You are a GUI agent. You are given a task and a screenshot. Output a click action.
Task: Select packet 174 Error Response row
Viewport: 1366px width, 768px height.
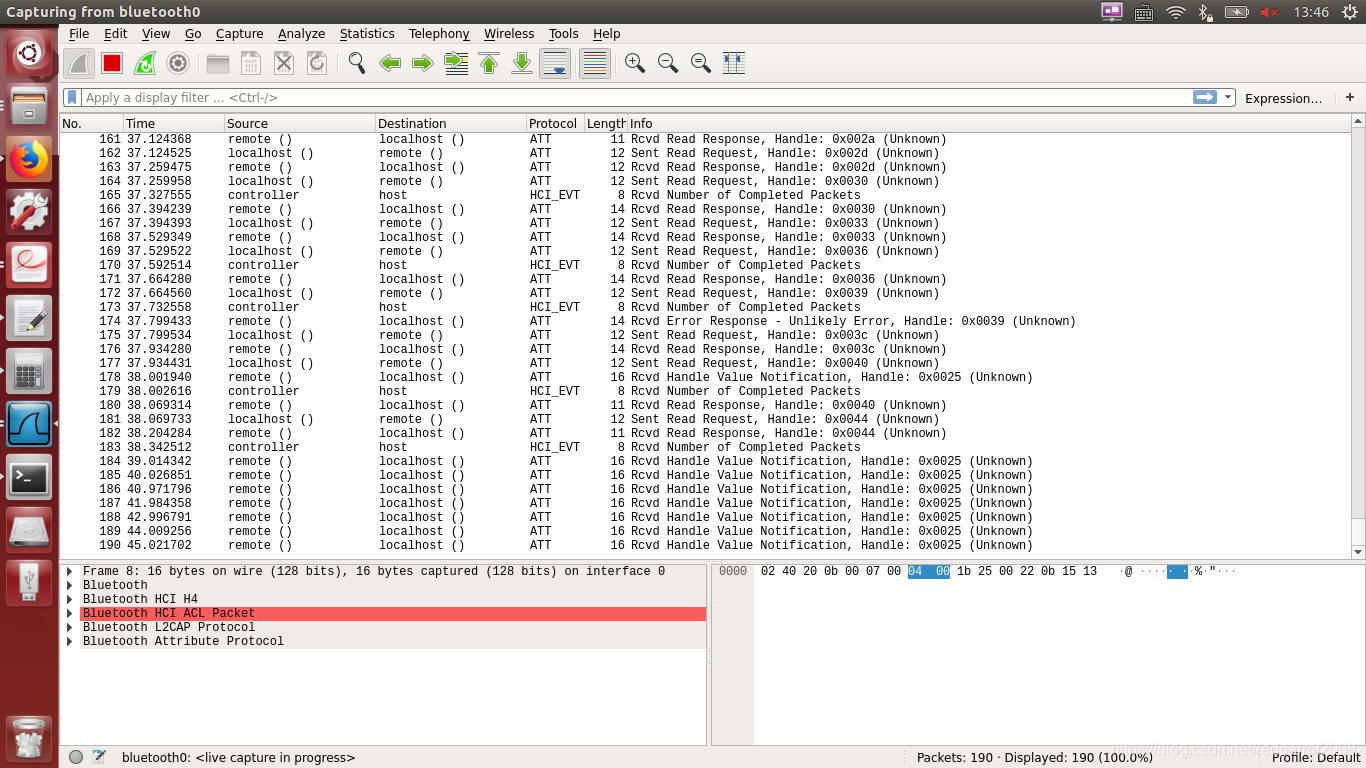(x=705, y=321)
